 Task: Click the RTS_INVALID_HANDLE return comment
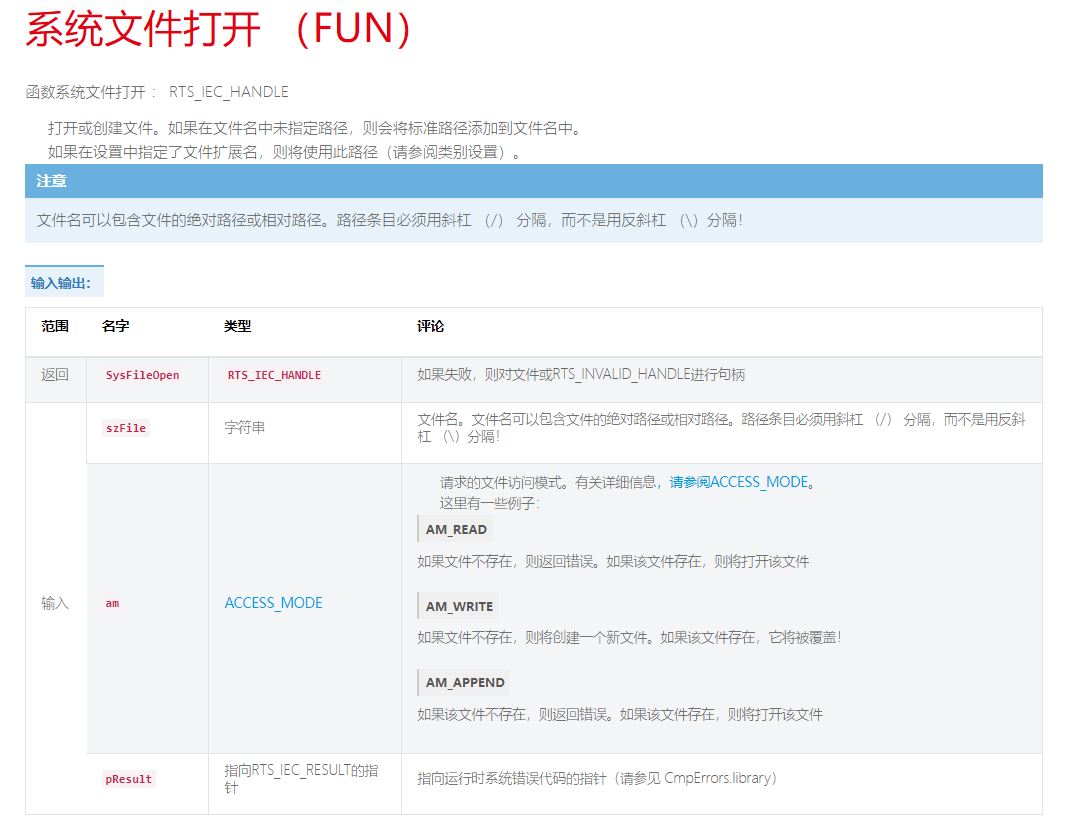tap(580, 375)
